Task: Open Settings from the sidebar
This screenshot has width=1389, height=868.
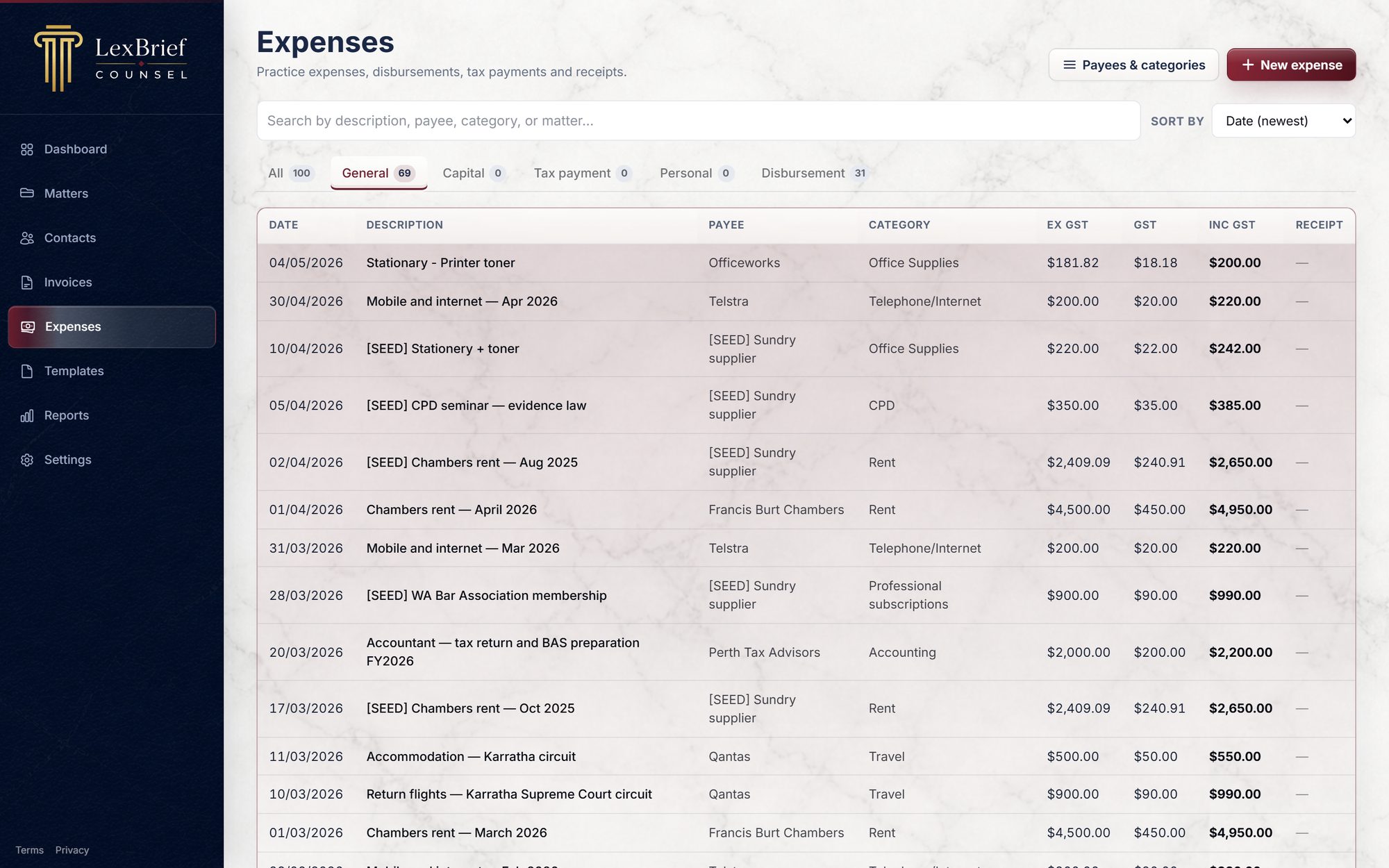Action: pyautogui.click(x=112, y=460)
